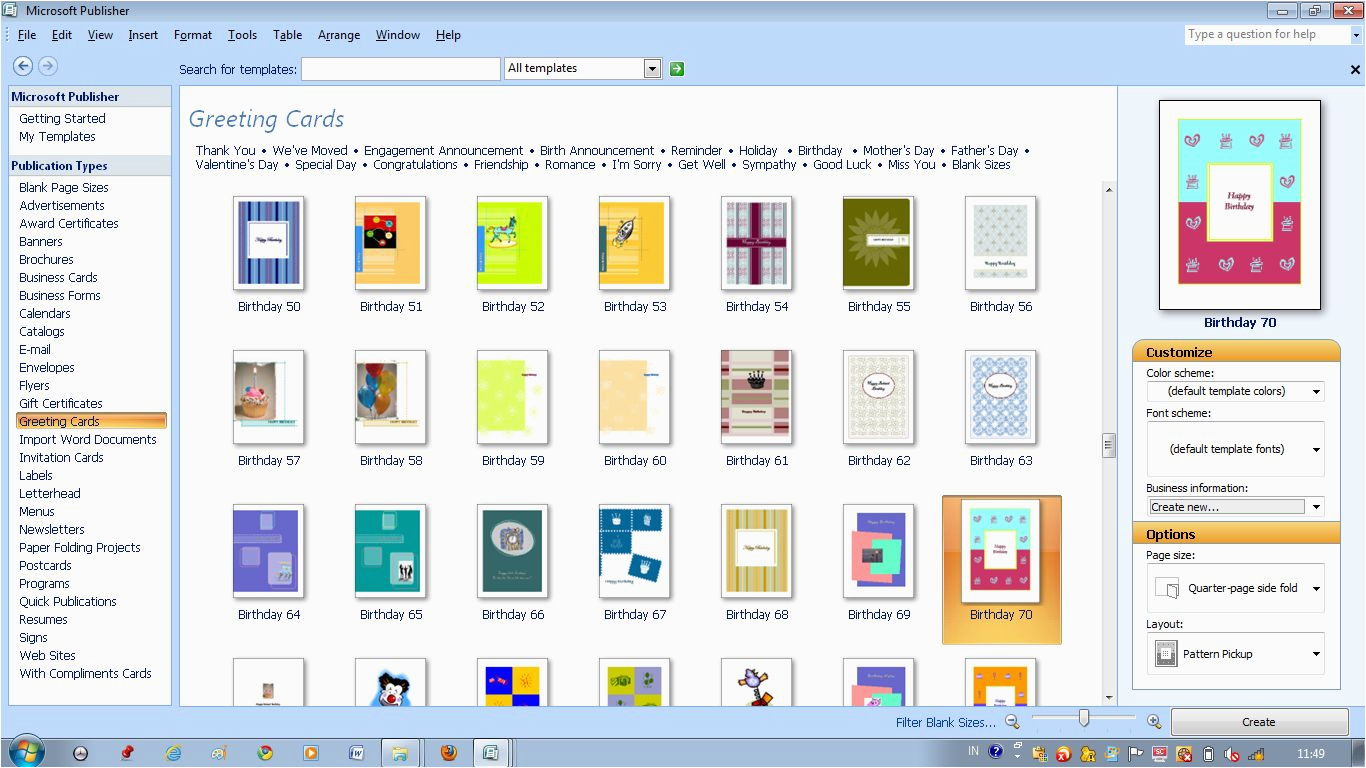This screenshot has width=1366, height=768.
Task: Open the Page size dropdown
Action: point(1316,589)
